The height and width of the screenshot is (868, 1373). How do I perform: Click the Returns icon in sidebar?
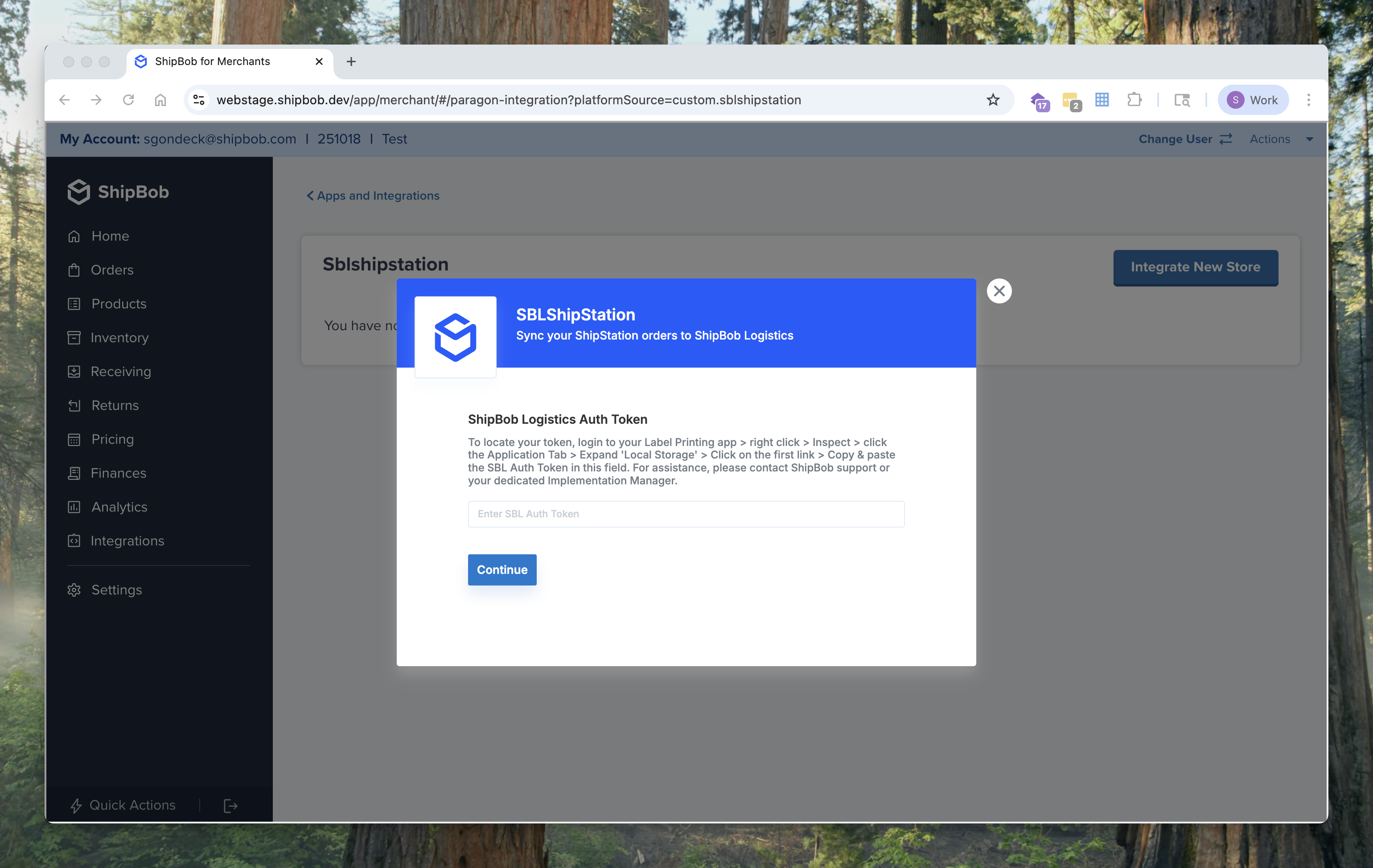pos(74,405)
